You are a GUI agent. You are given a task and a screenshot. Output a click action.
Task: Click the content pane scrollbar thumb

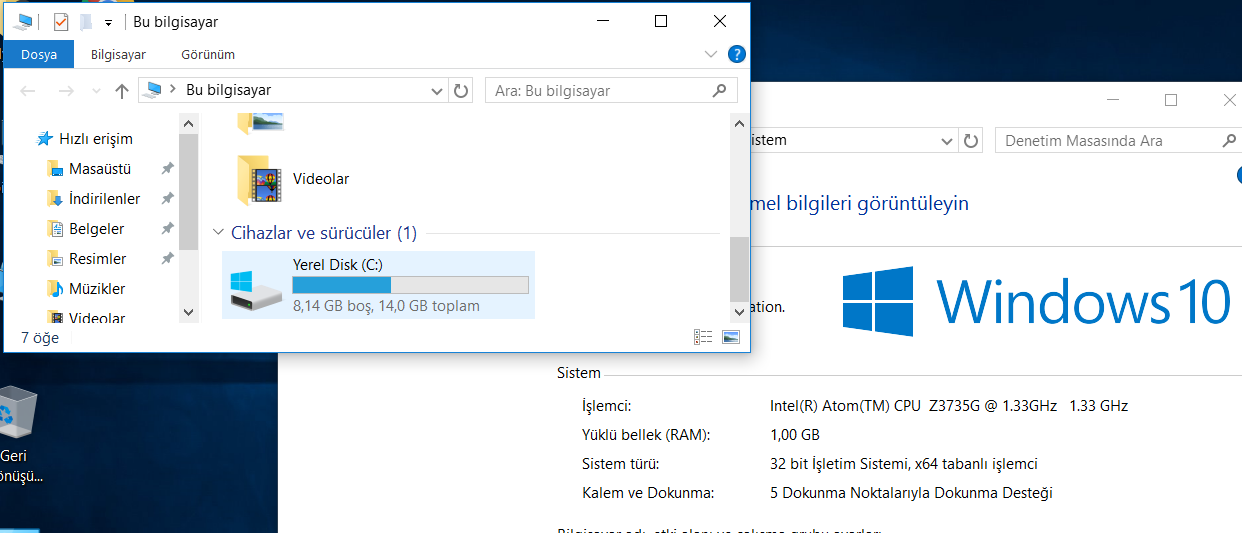point(739,268)
